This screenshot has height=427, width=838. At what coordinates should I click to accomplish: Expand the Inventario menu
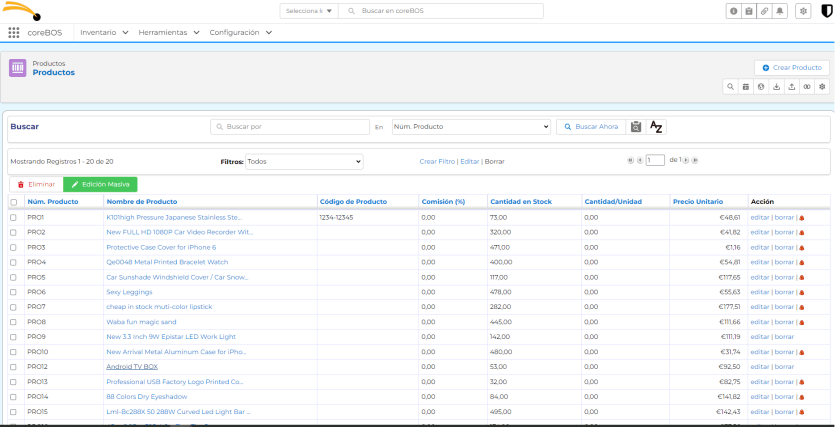[x=104, y=33]
